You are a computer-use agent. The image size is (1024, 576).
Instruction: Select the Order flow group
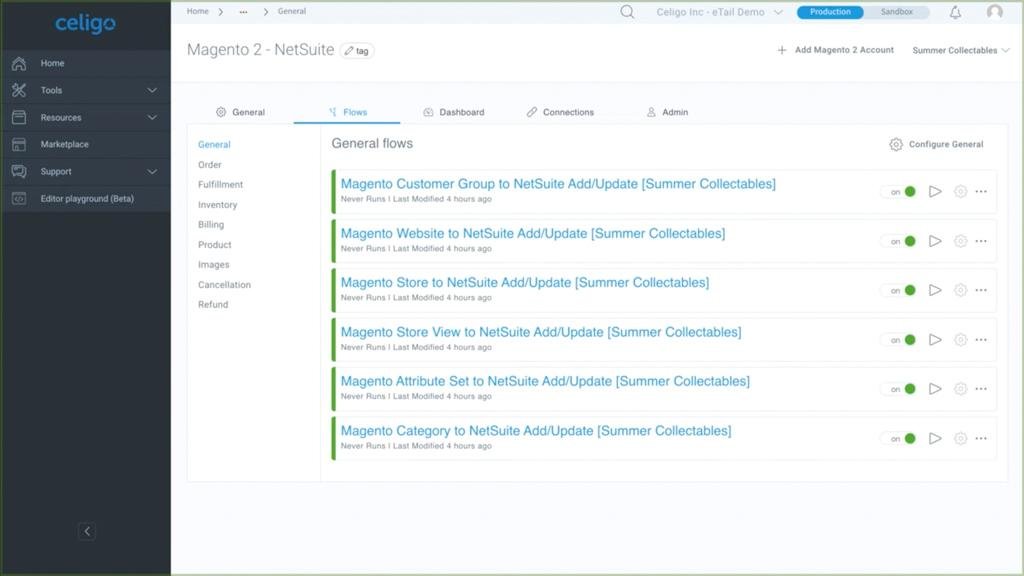point(210,165)
